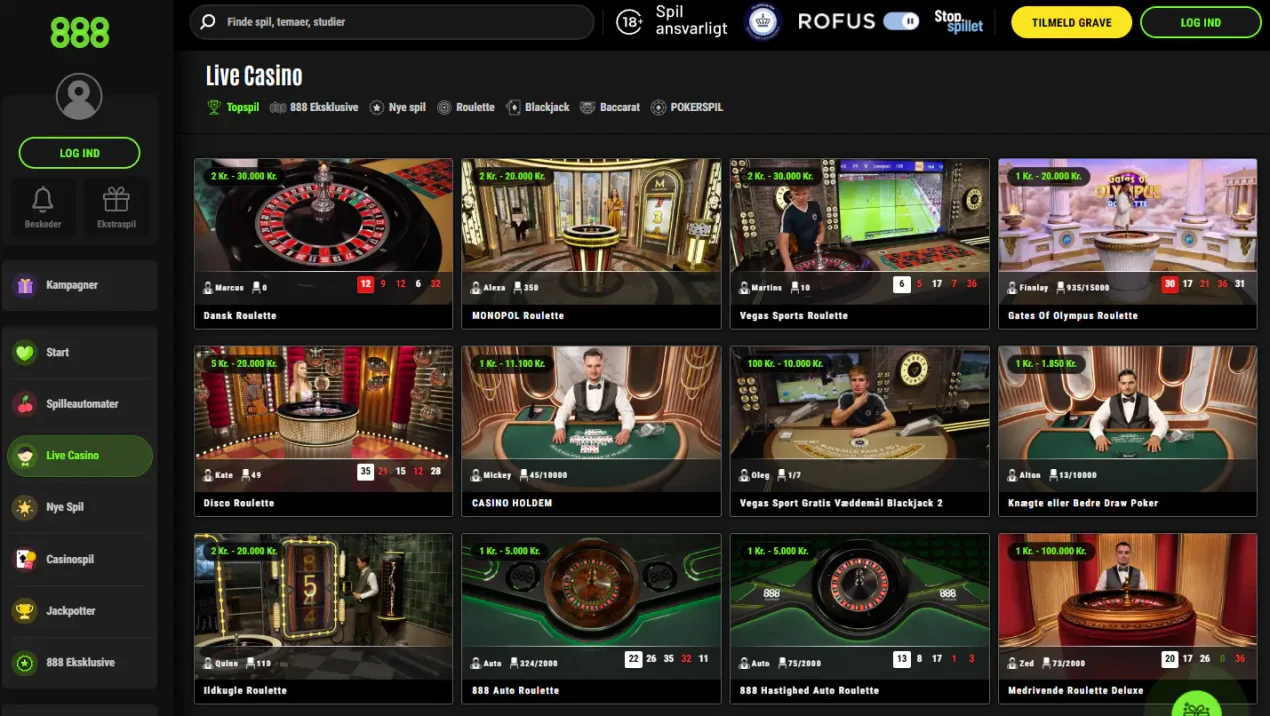
Task: Click the Nye spil star category icon
Action: (x=377, y=107)
